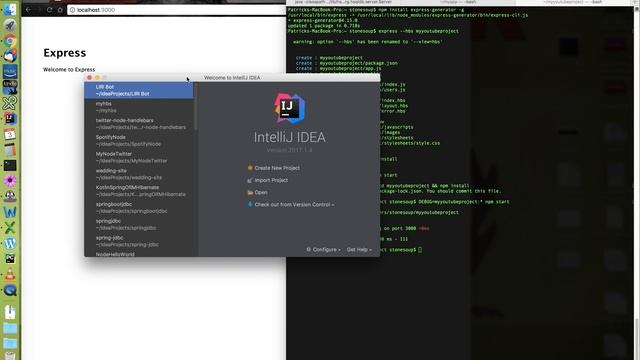This screenshot has width=640, height=360.
Task: Launch VLC cone icon in dock
Action: [x=10, y=275]
